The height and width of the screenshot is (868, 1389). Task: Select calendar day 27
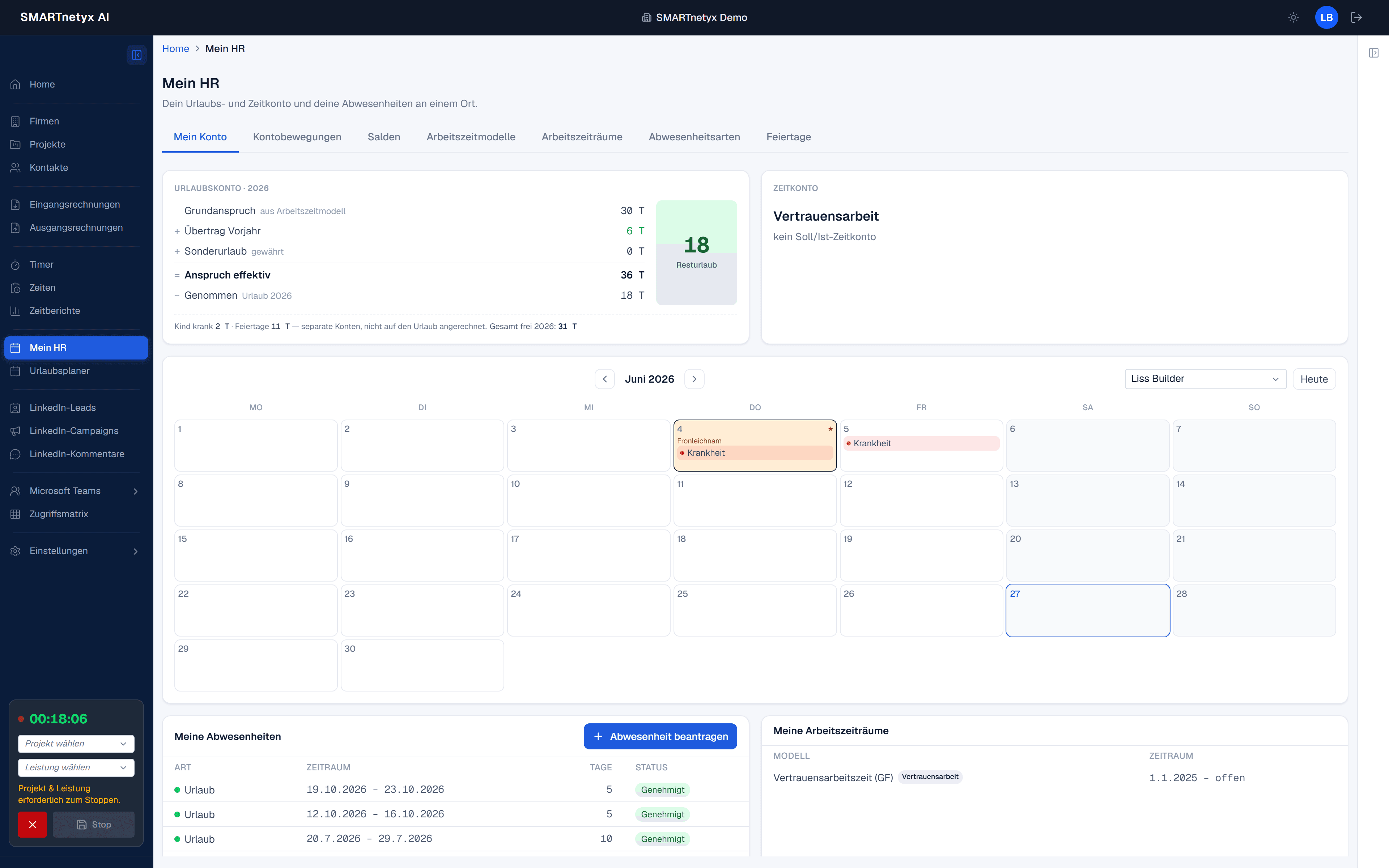pyautogui.click(x=1088, y=610)
